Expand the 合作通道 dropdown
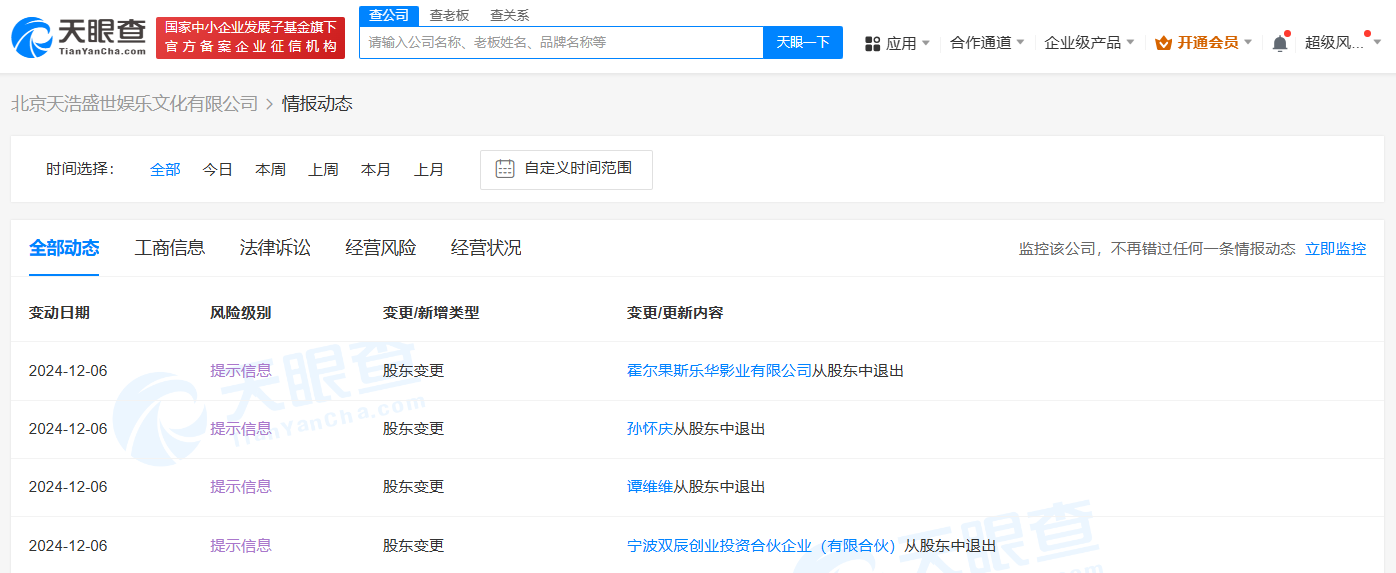Screen dimensions: 1396x573 coord(987,43)
